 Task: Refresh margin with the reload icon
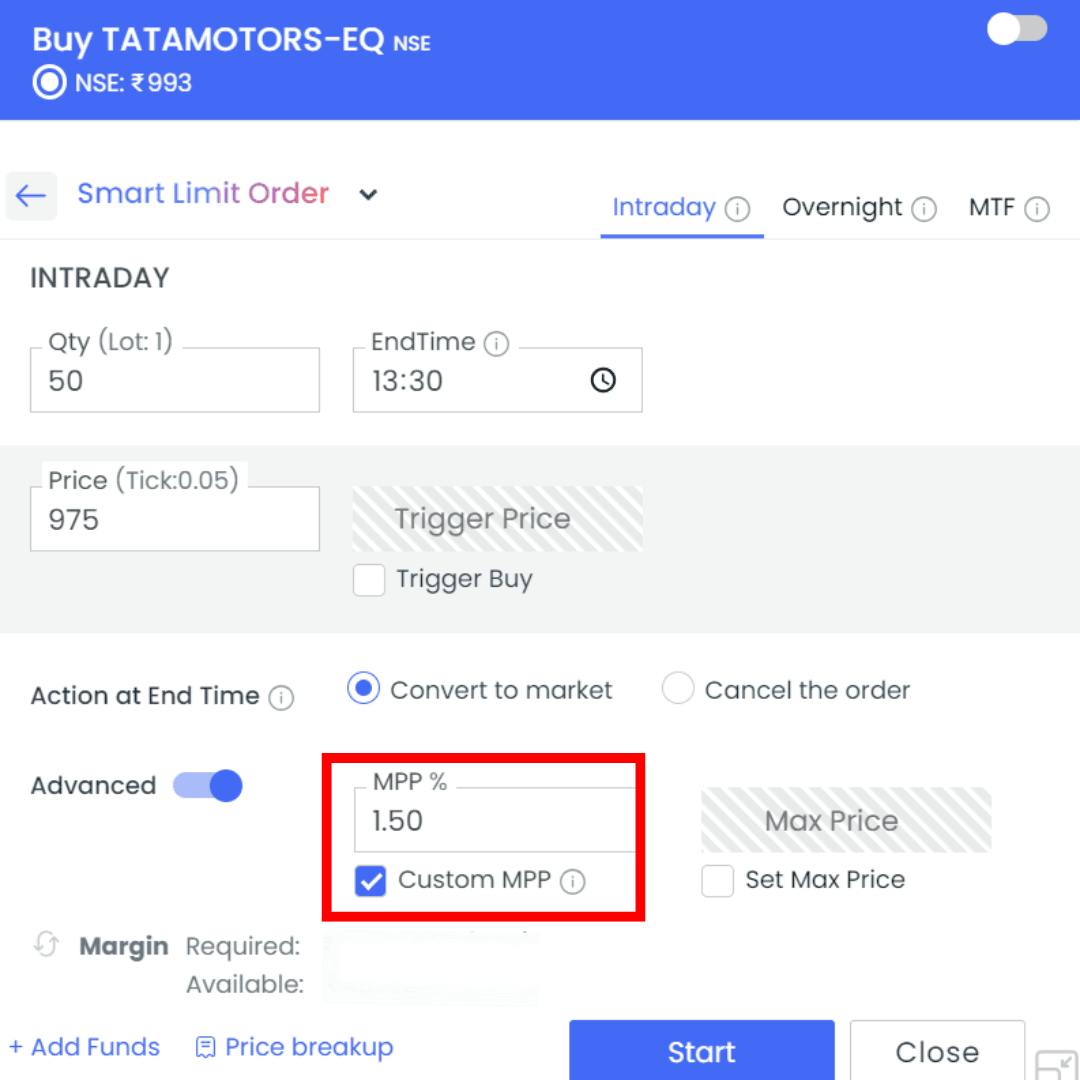pyautogui.click(x=46, y=945)
